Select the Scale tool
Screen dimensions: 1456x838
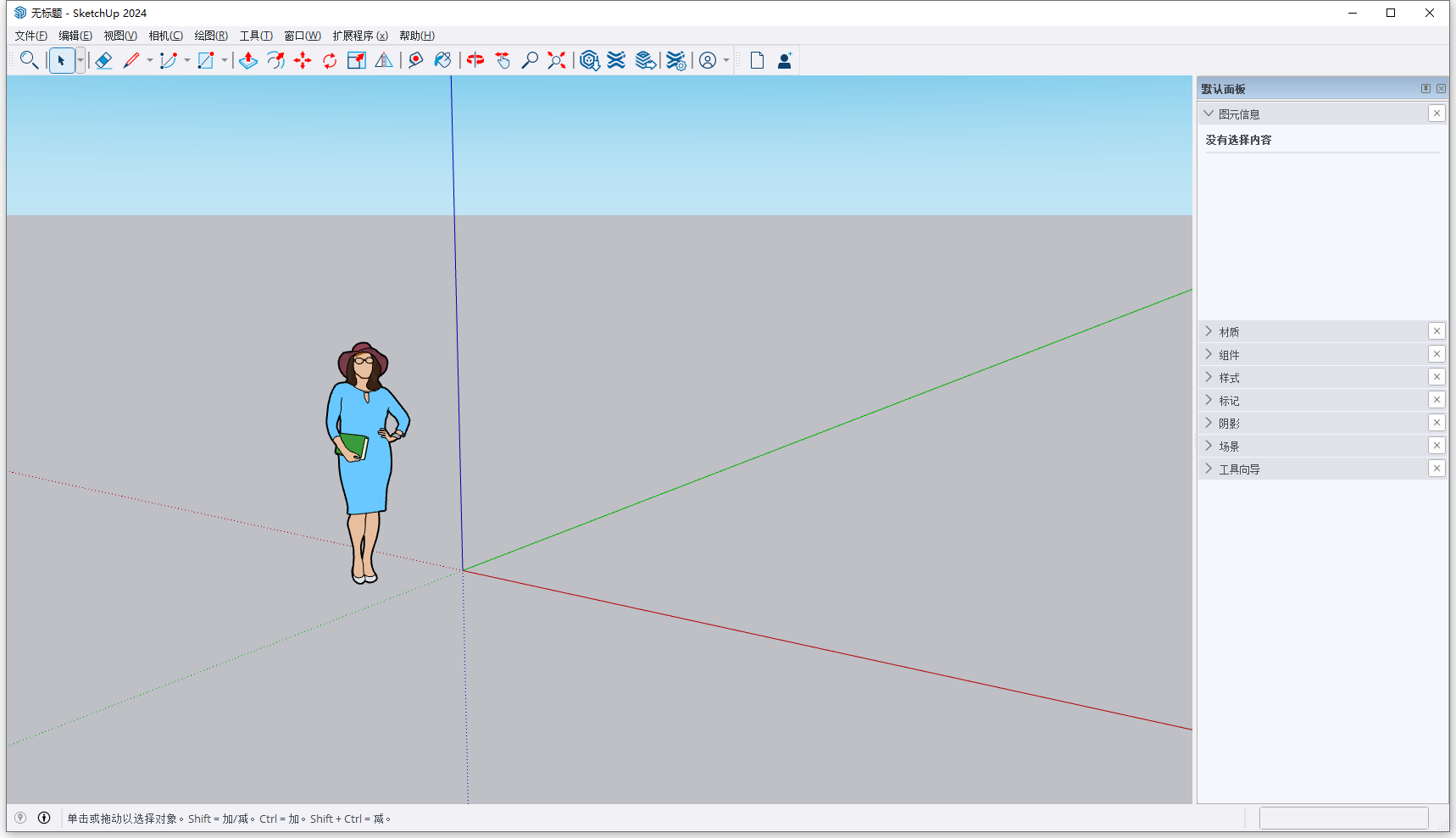(x=356, y=60)
